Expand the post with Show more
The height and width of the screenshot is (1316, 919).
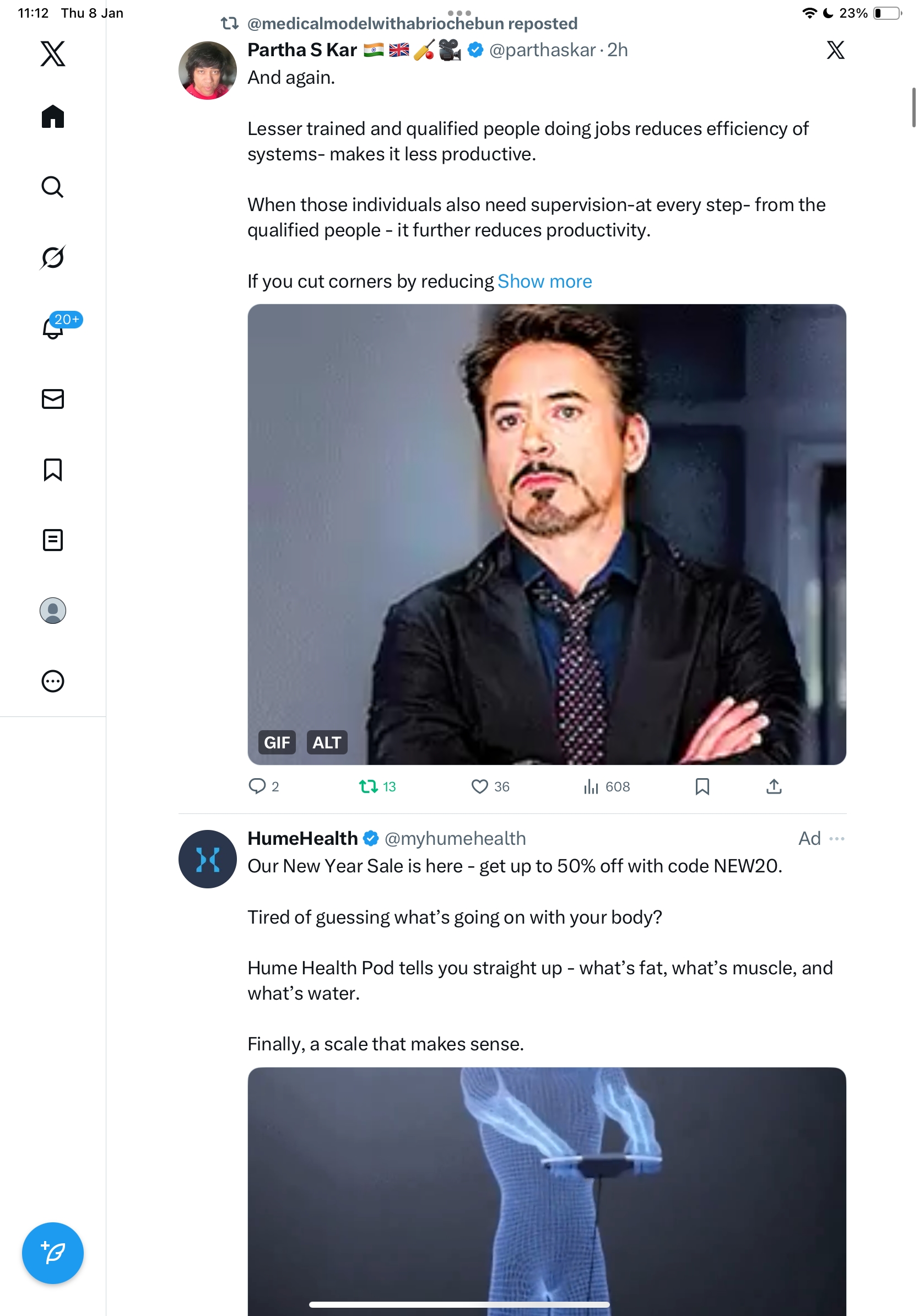tap(544, 282)
